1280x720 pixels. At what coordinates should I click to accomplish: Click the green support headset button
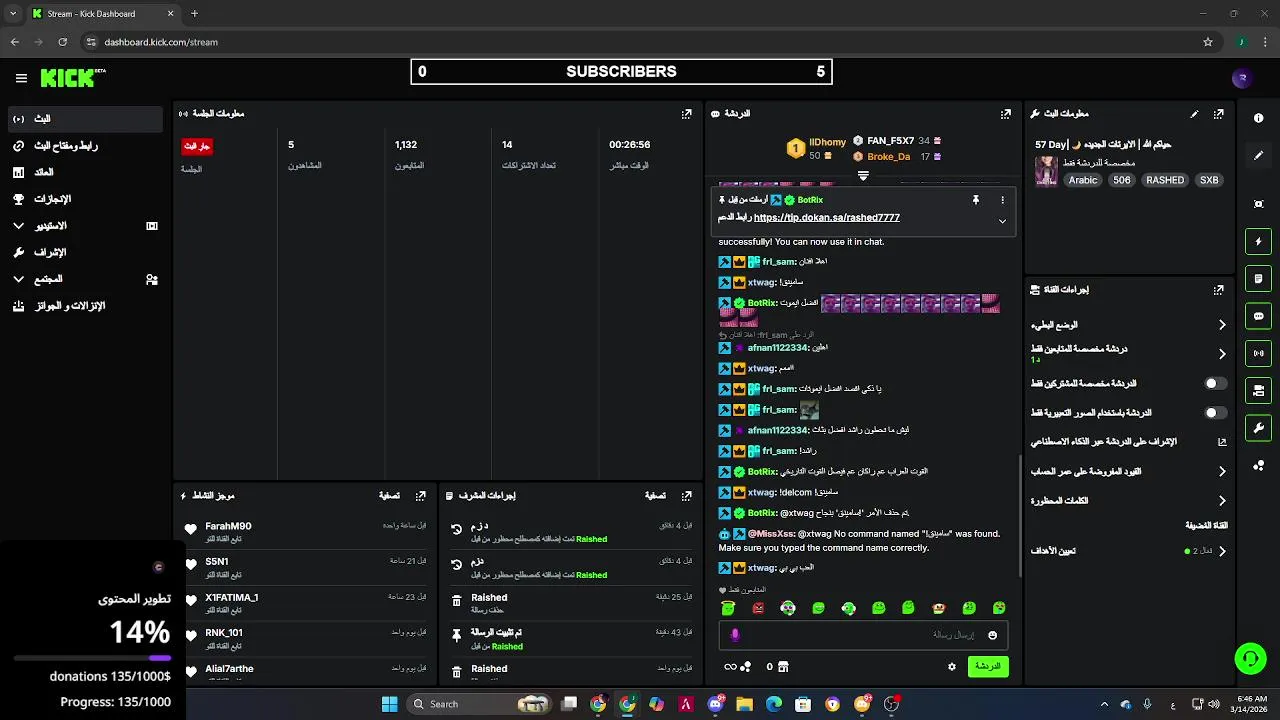pyautogui.click(x=1250, y=658)
